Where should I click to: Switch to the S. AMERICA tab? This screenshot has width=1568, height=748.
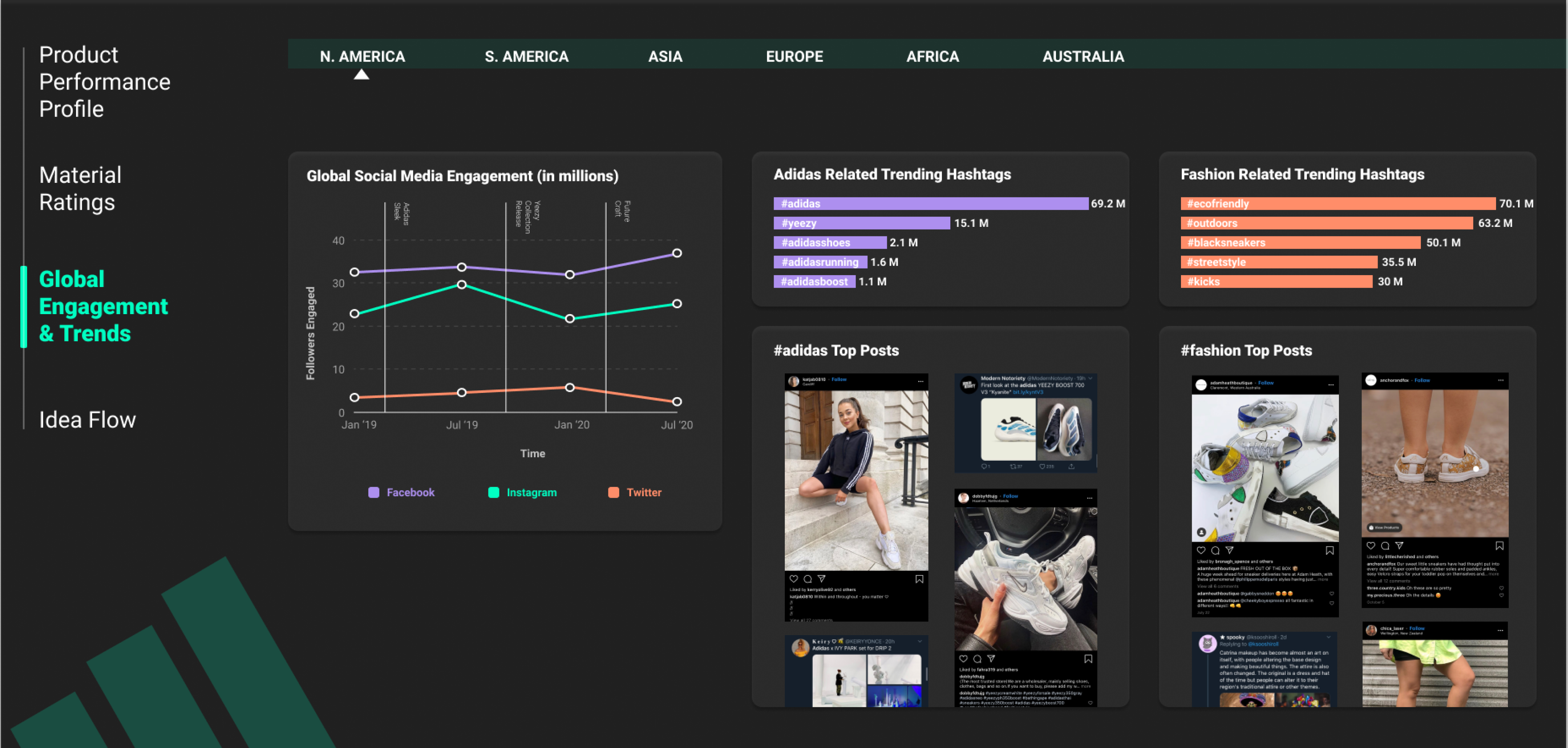tap(527, 56)
